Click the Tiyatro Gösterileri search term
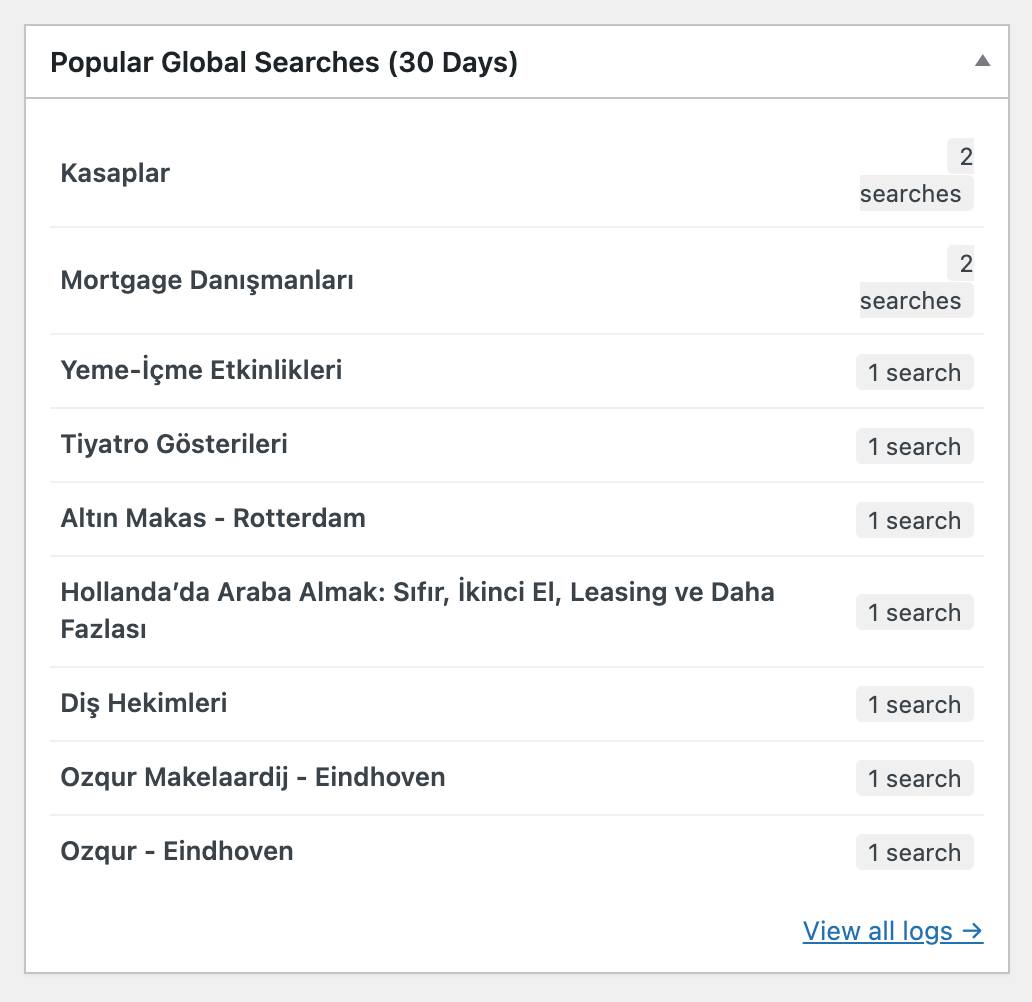Viewport: 1032px width, 1002px height. [174, 444]
